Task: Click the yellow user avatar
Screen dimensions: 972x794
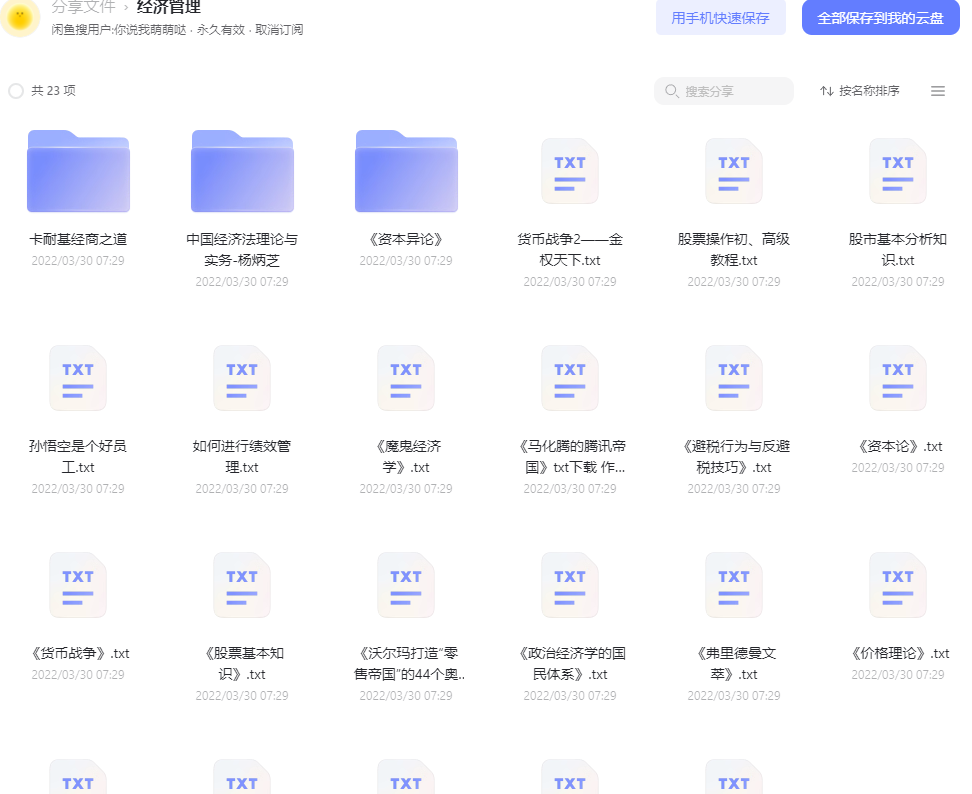Action: click(20, 17)
